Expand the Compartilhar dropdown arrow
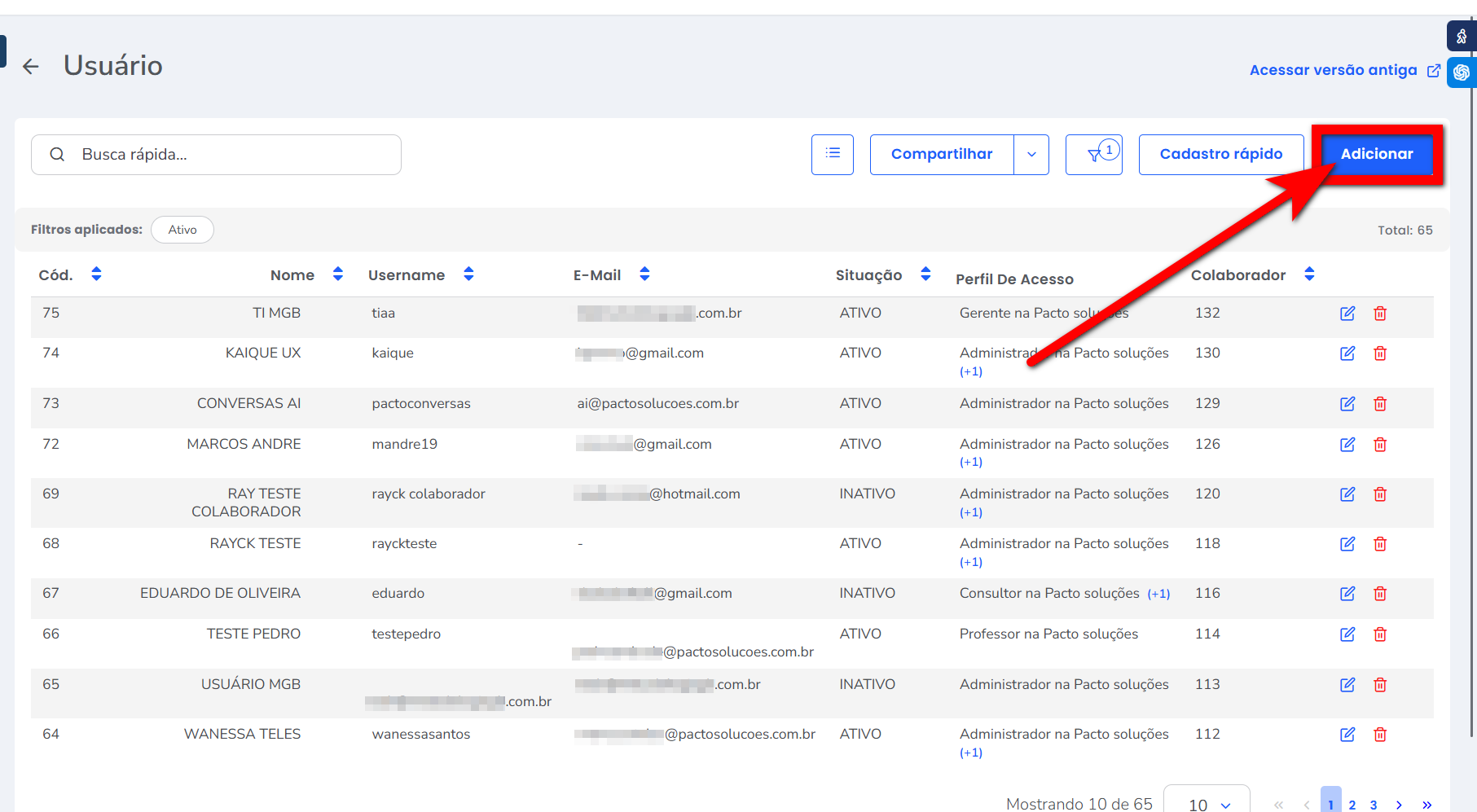Screen dimensions: 1477x812 point(1031,154)
